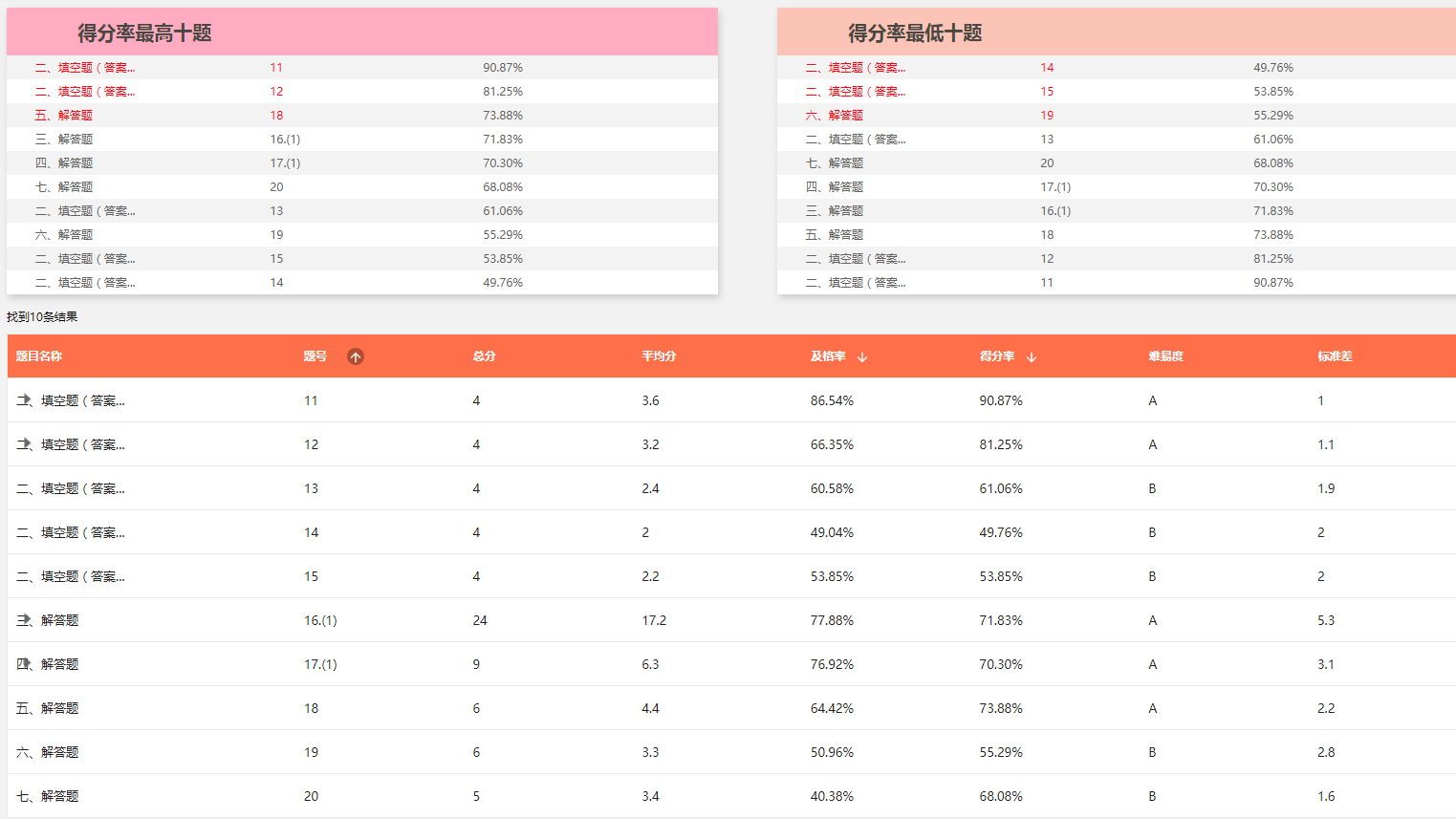The height and width of the screenshot is (819, 1456).
Task: Click the 题目名称 column header
Action: [x=39, y=356]
